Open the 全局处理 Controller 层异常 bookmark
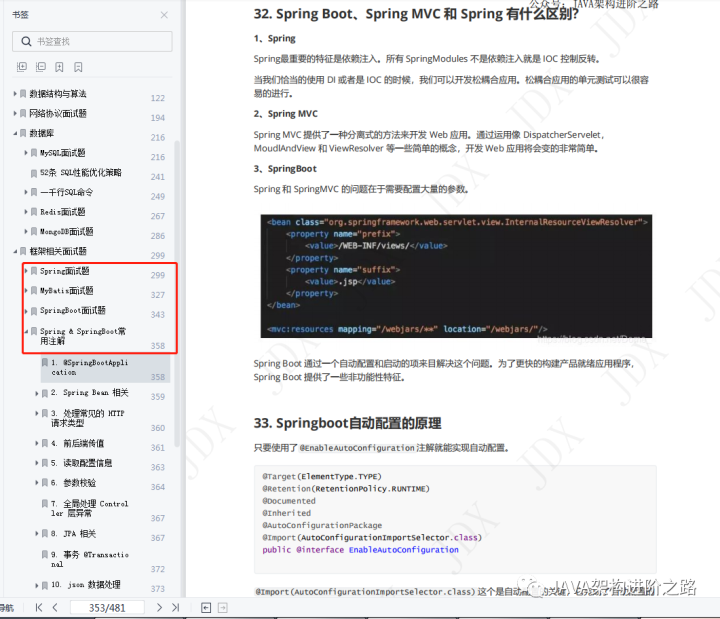 pos(90,508)
